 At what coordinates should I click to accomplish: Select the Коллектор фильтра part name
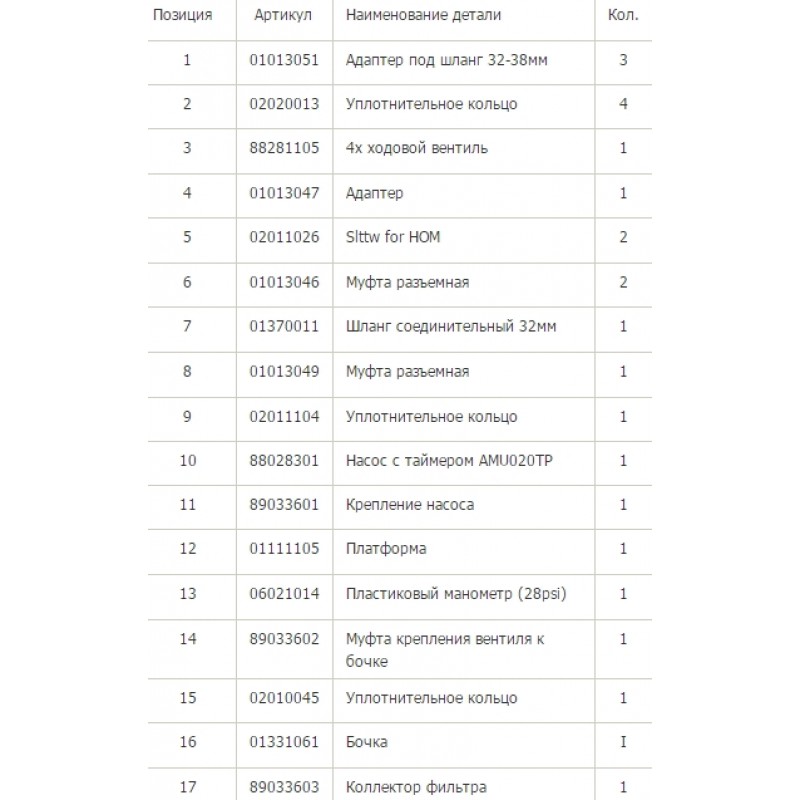pos(416,787)
